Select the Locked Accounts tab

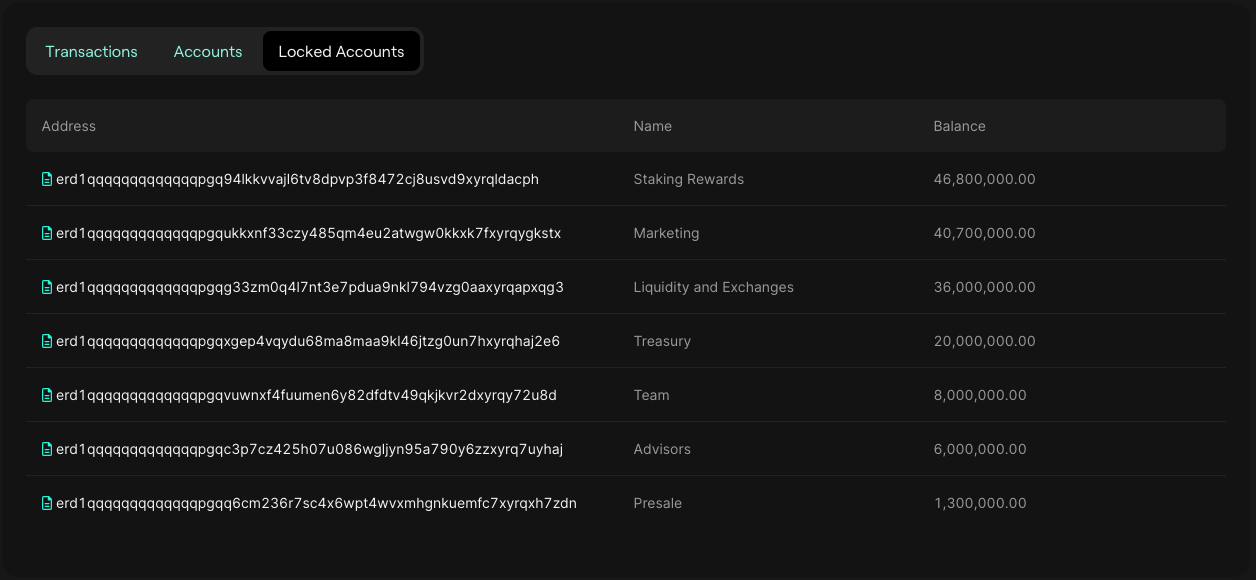(341, 51)
